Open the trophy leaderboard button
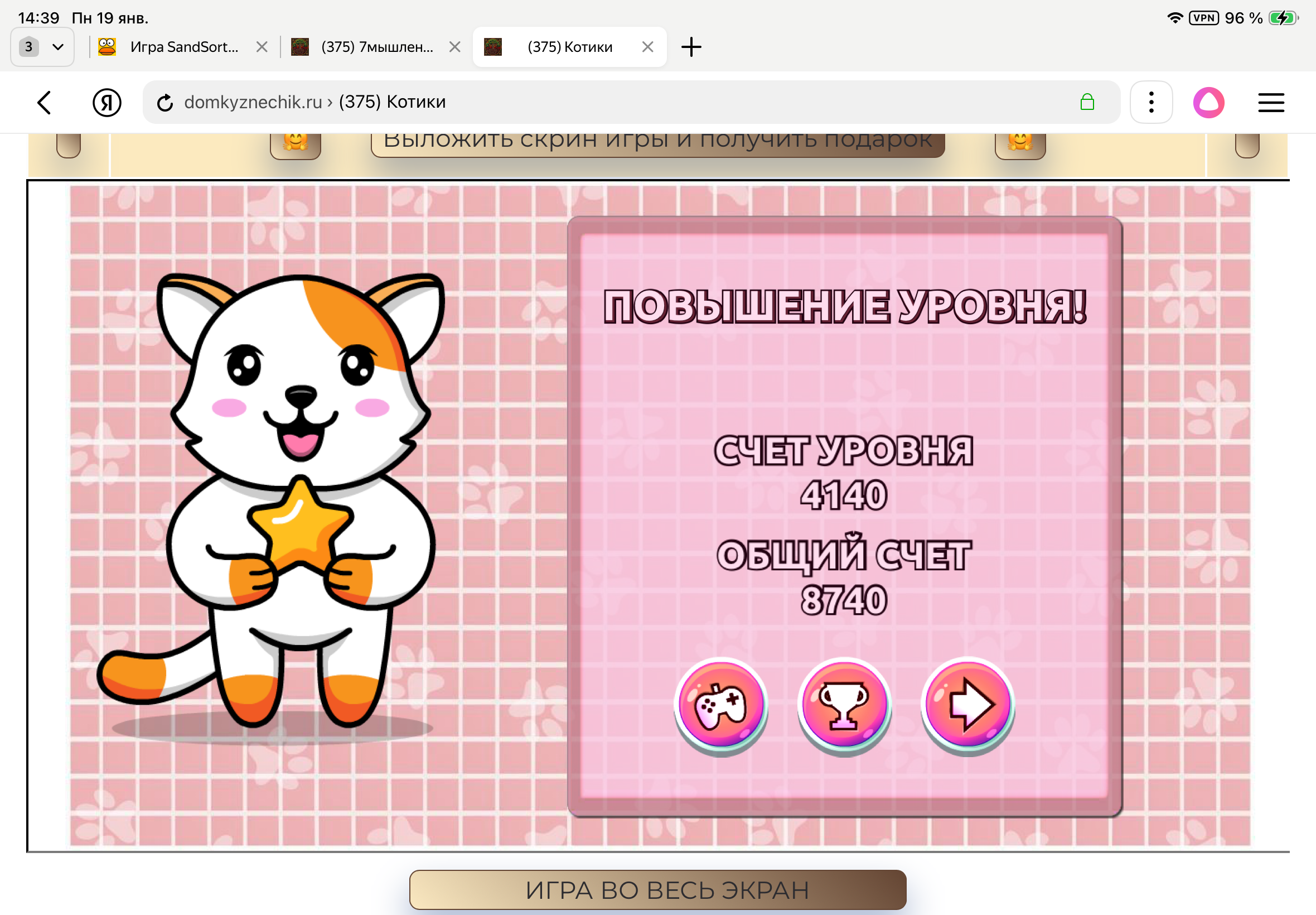 click(844, 705)
